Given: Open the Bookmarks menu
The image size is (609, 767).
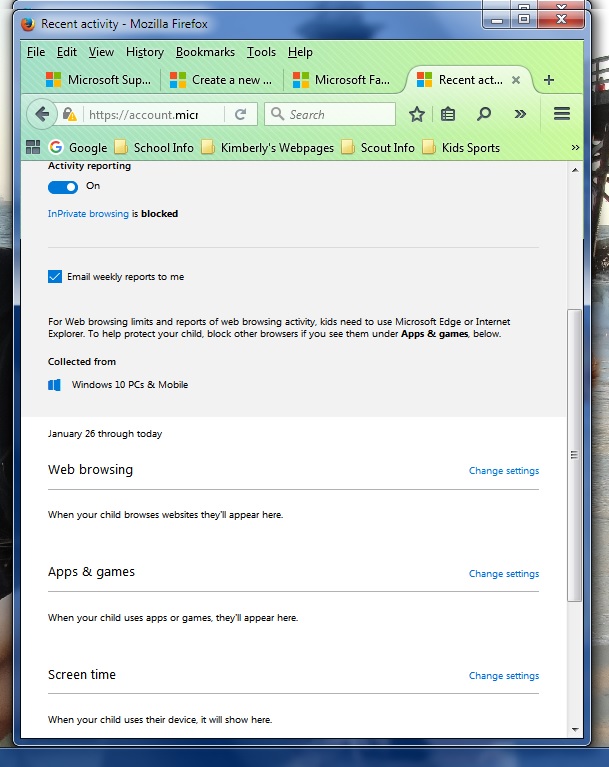Looking at the screenshot, I should pyautogui.click(x=205, y=52).
